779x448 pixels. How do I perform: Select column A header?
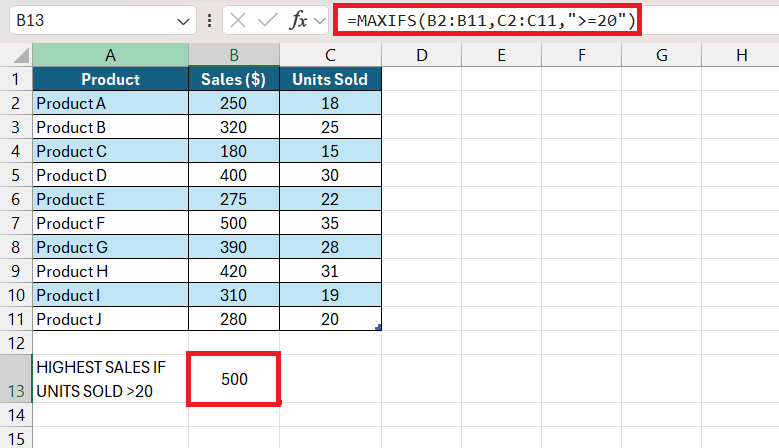110,55
